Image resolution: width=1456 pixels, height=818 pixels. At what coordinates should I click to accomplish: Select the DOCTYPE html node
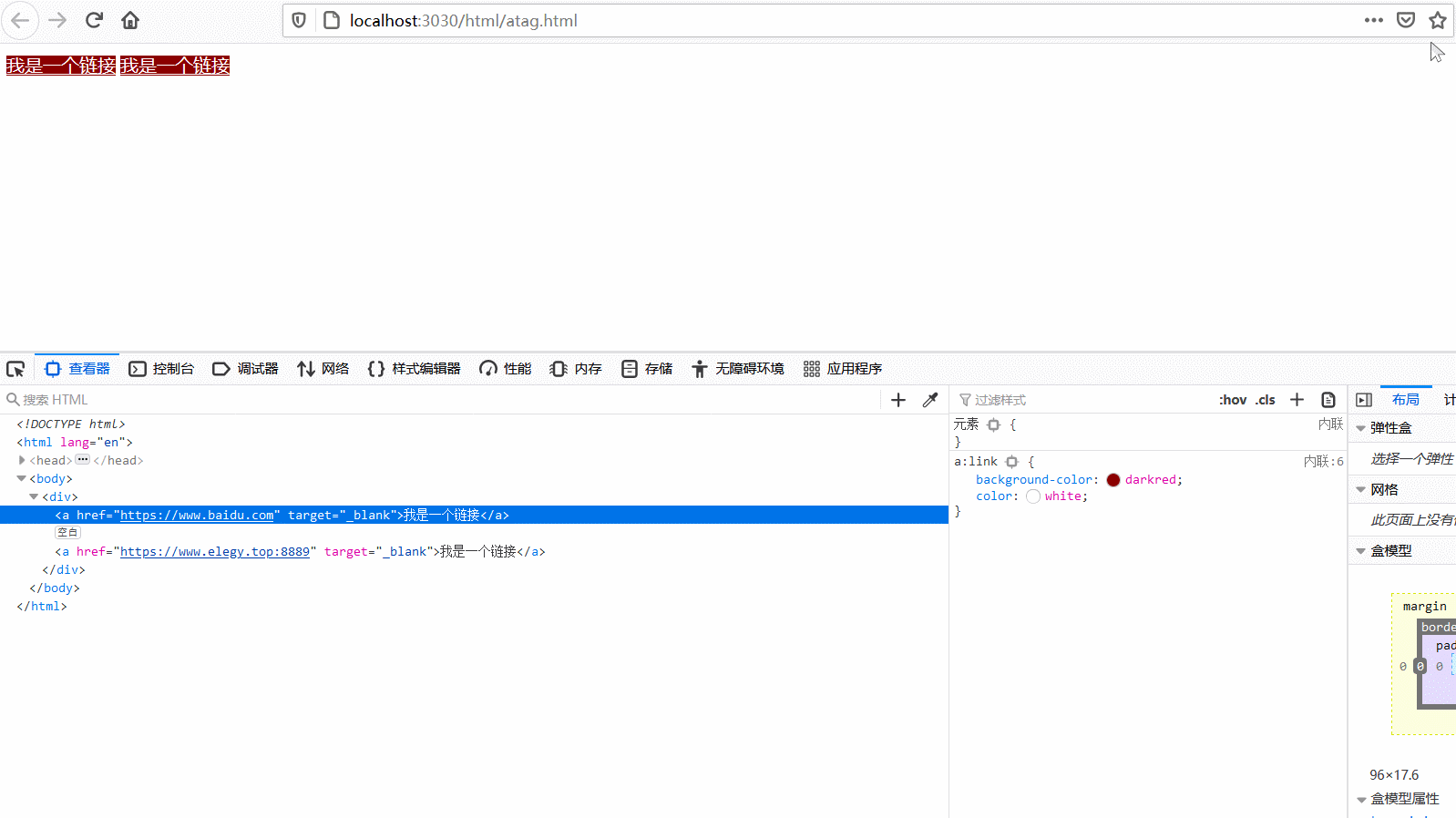coord(71,424)
